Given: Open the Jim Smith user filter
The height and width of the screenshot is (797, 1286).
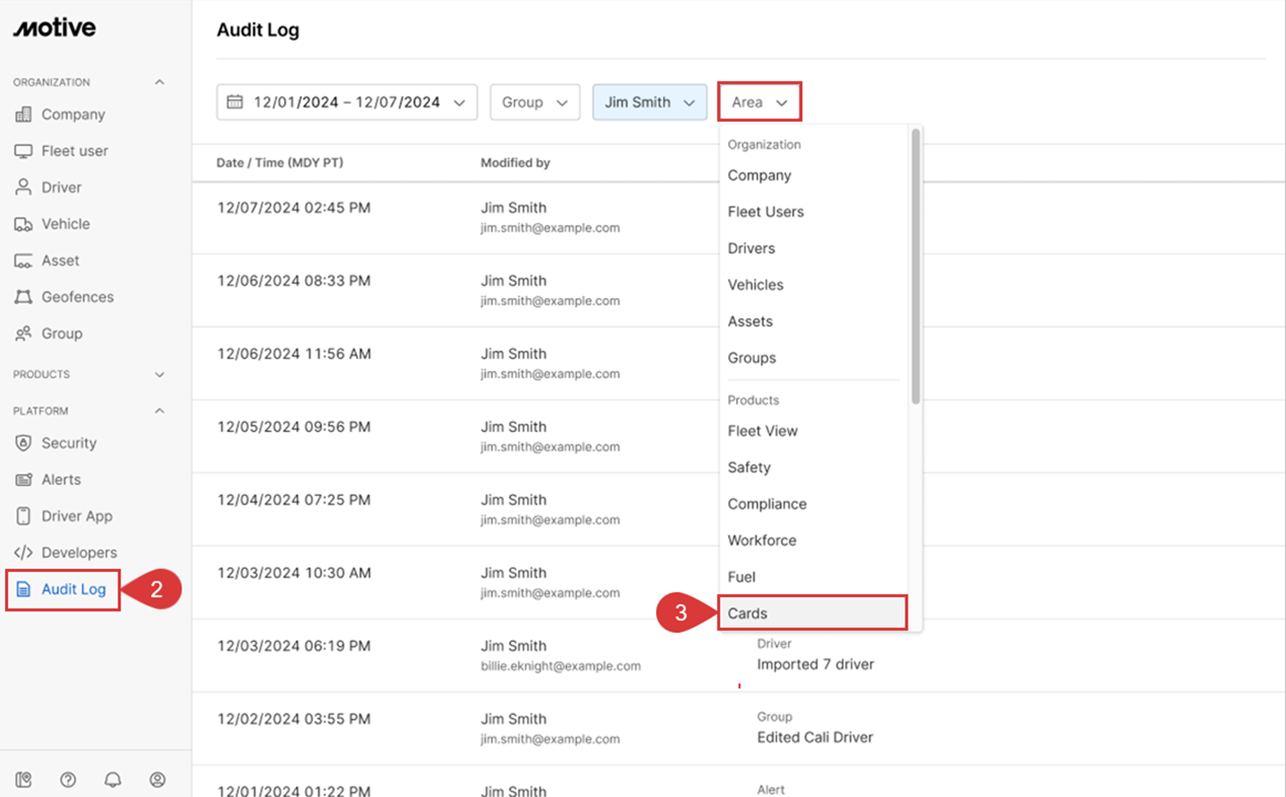Looking at the screenshot, I should click(649, 102).
